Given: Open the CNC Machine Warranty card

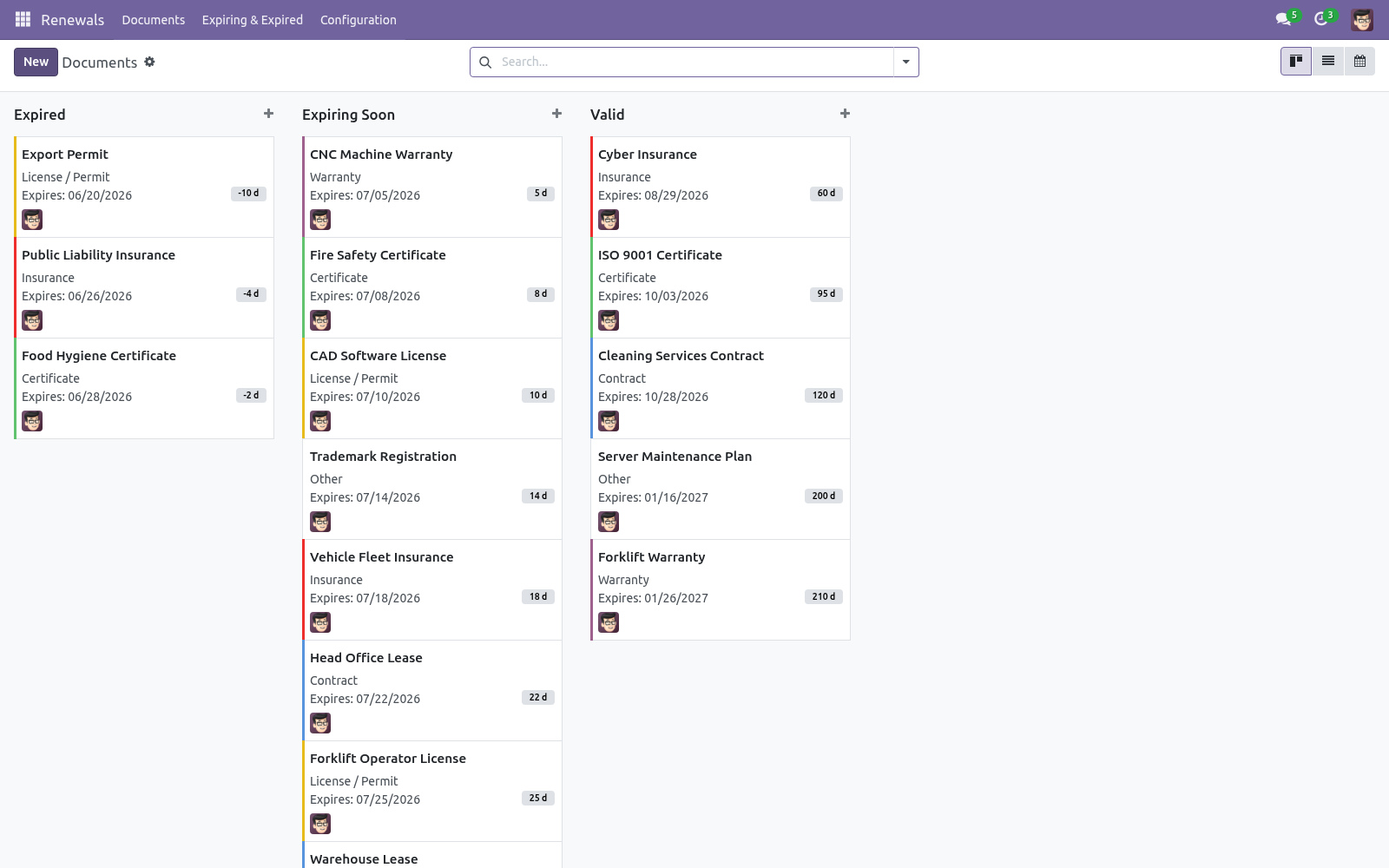Looking at the screenshot, I should click(432, 187).
